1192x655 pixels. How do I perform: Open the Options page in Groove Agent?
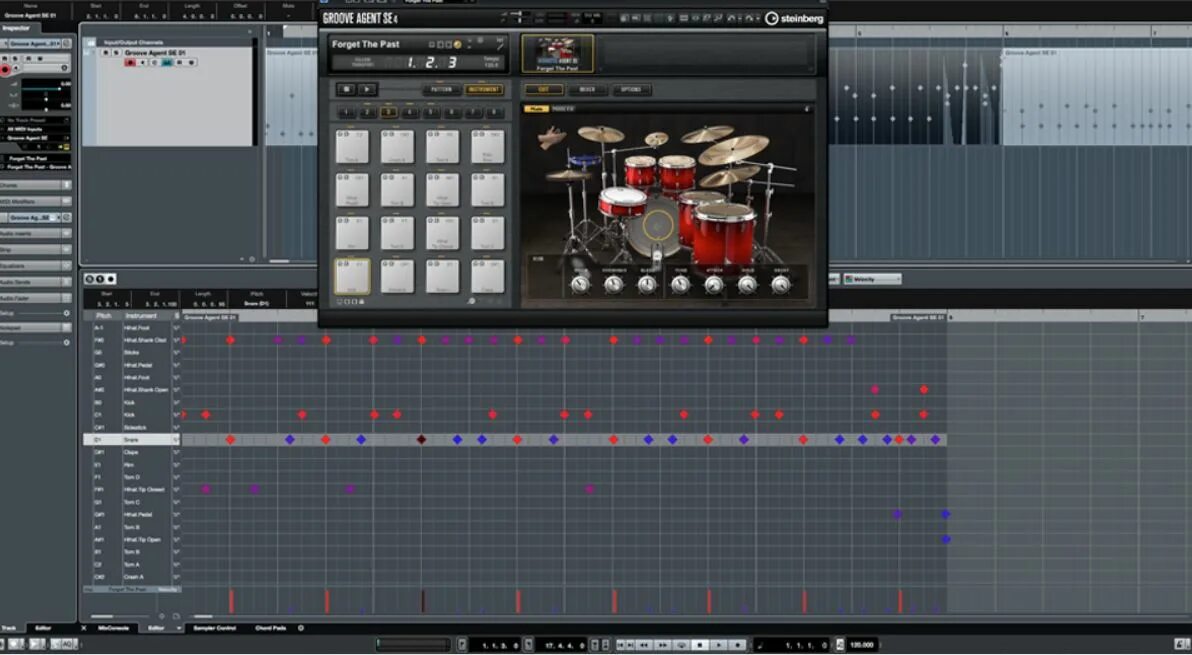(x=631, y=90)
